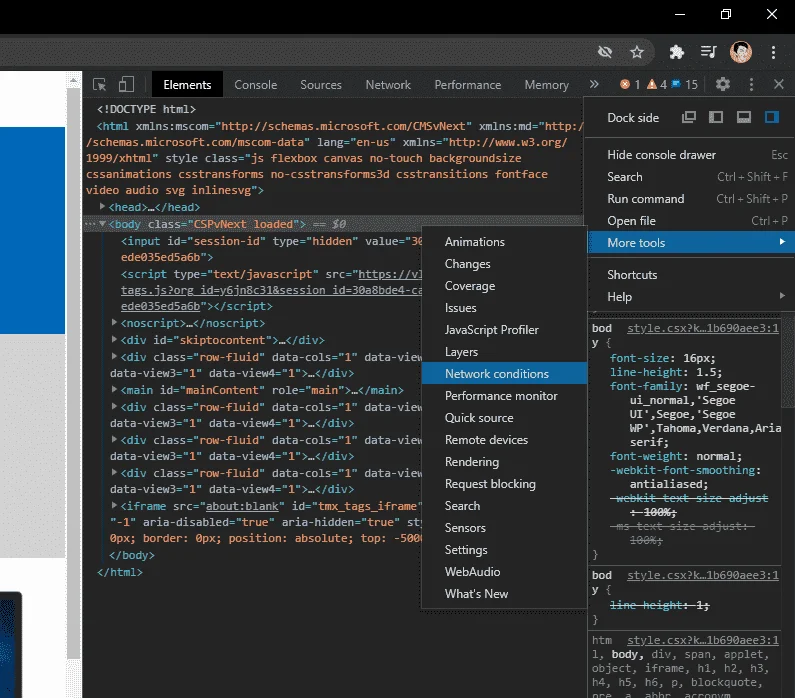795x698 pixels.
Task: Expand the mainContent main node
Action: click(x=115, y=389)
